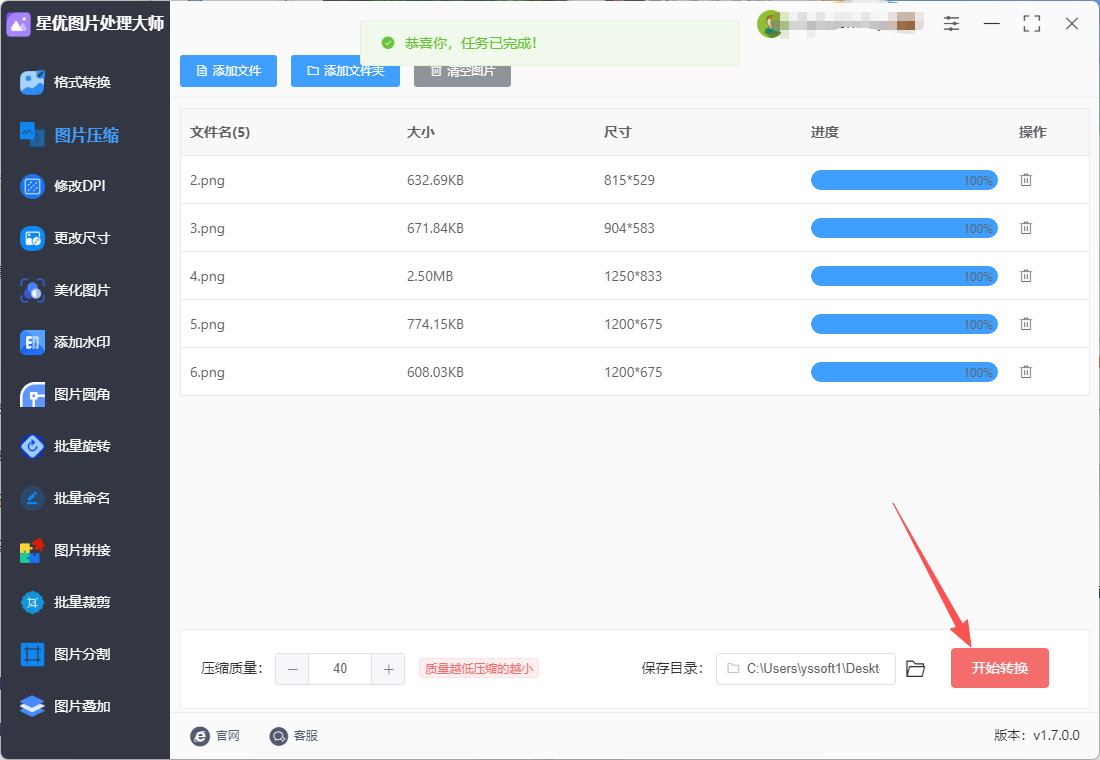The width and height of the screenshot is (1100, 760).
Task: Click the app logo icon in title bar
Action: 18,24
